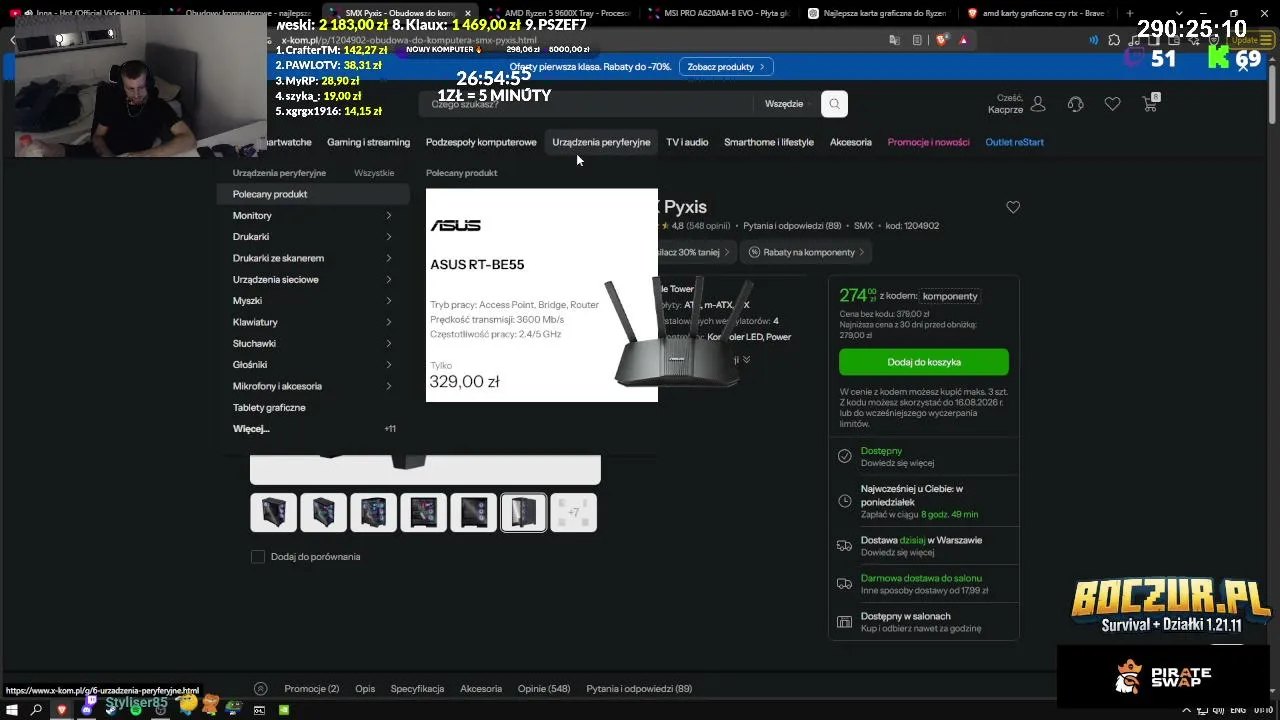1280x720 pixels.
Task: Switch to the Opis section tab
Action: coord(365,689)
